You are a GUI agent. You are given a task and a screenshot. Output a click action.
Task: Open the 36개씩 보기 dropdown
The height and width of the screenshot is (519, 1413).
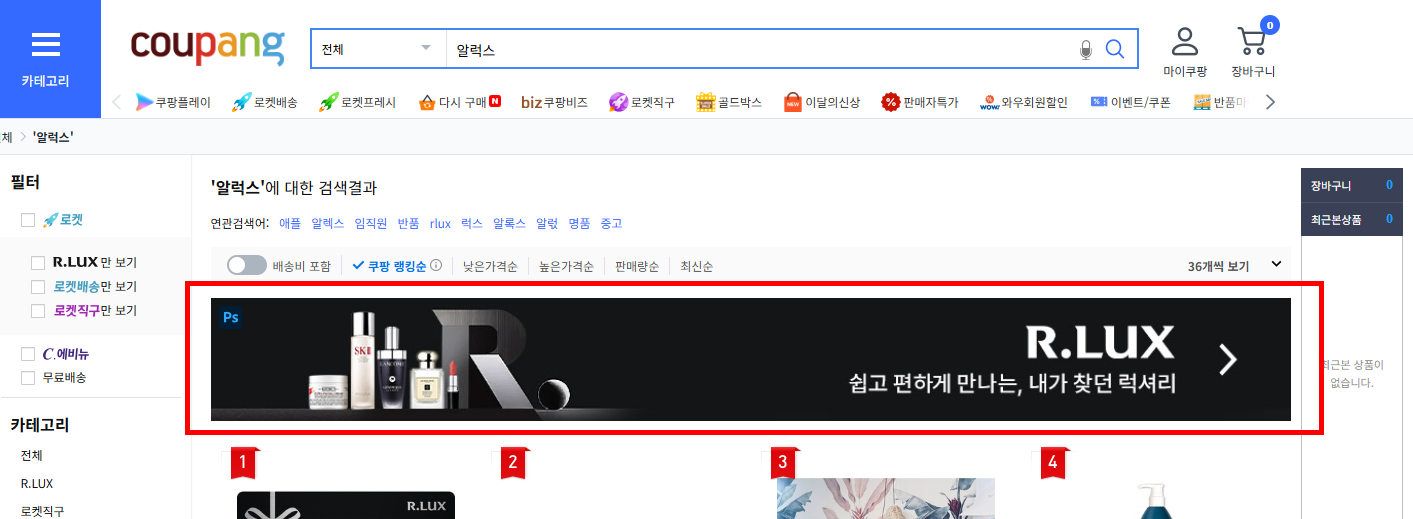(x=1234, y=266)
